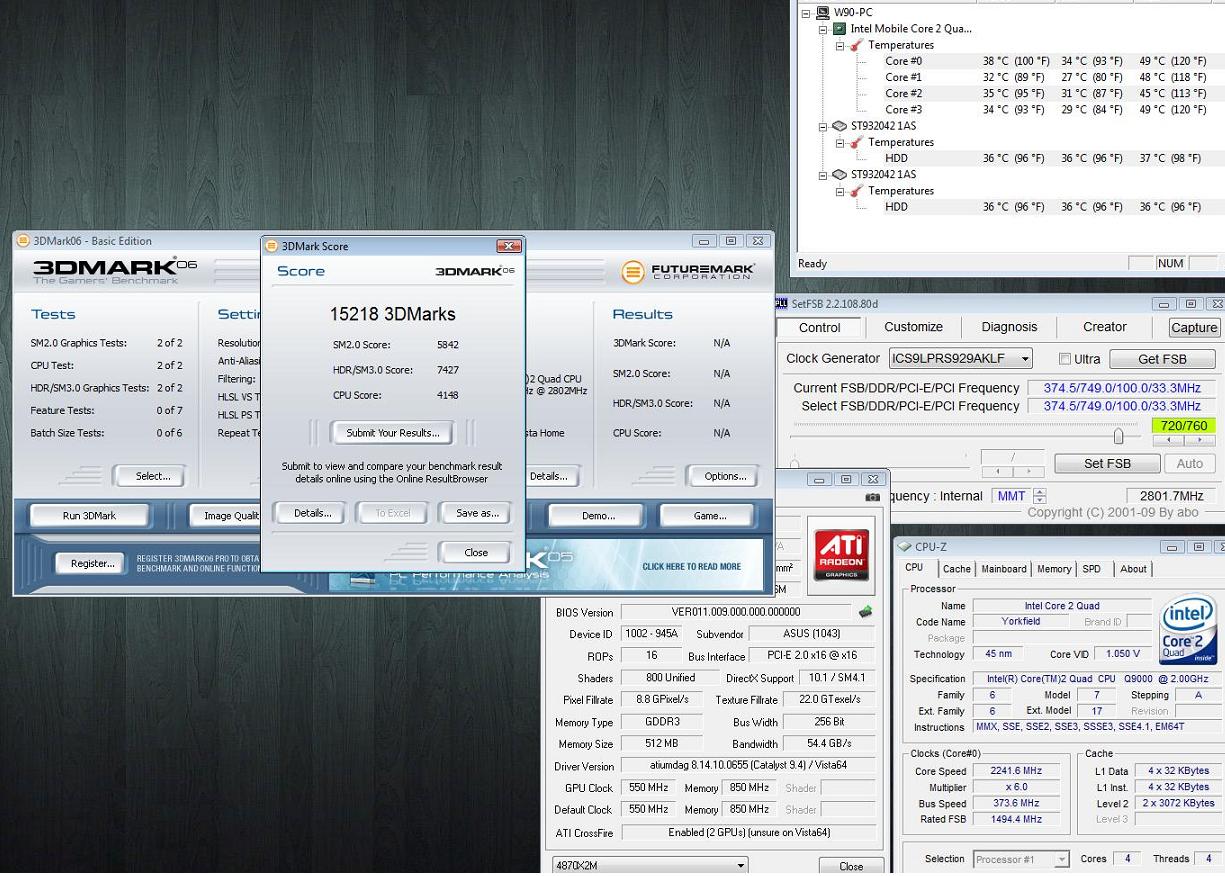
Task: Click the Run 3DMark button
Action: tap(89, 516)
